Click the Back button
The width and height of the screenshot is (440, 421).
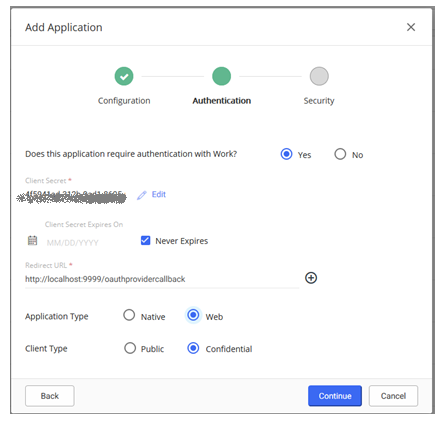pyautogui.click(x=50, y=396)
